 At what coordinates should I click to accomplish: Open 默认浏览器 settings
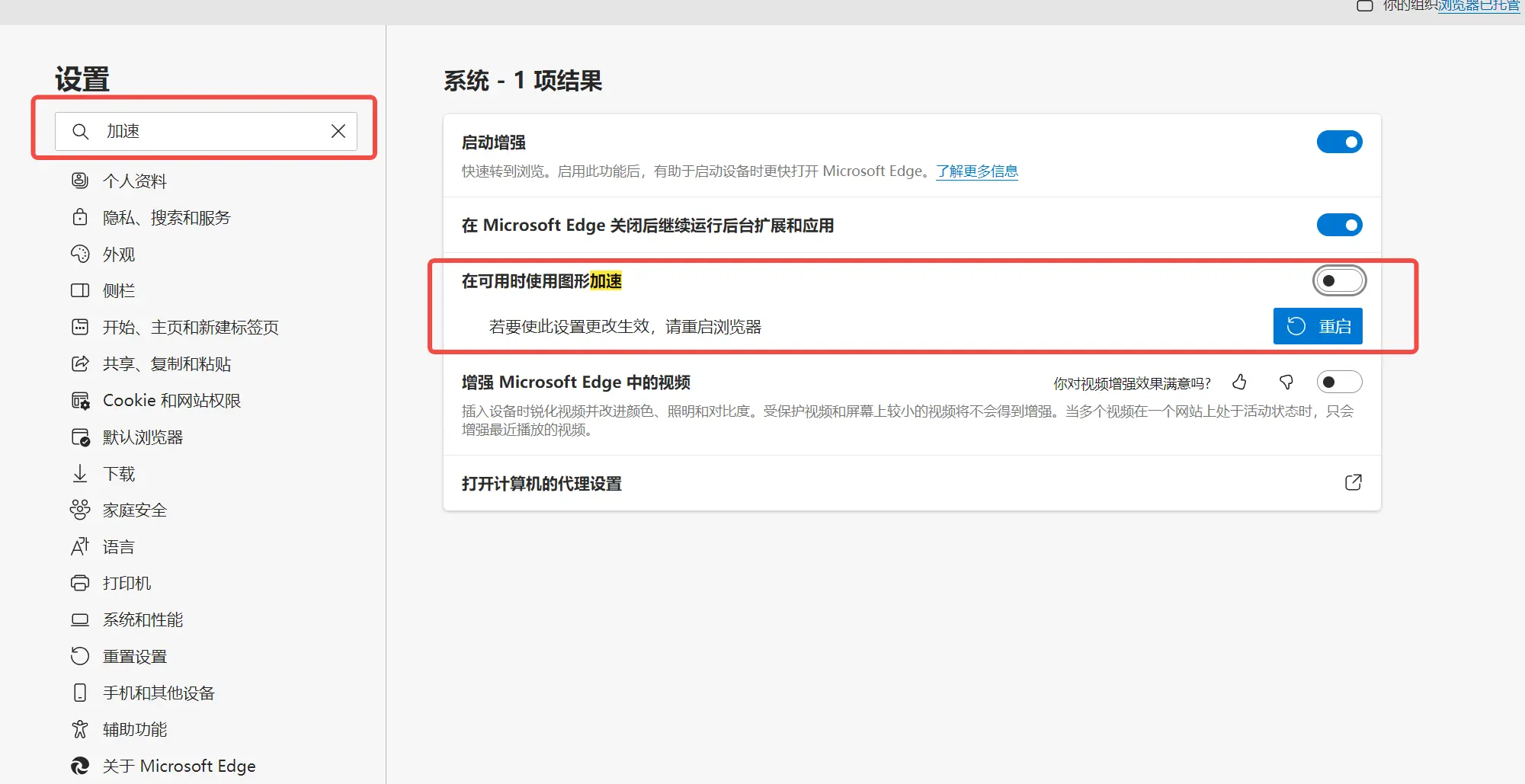[143, 437]
